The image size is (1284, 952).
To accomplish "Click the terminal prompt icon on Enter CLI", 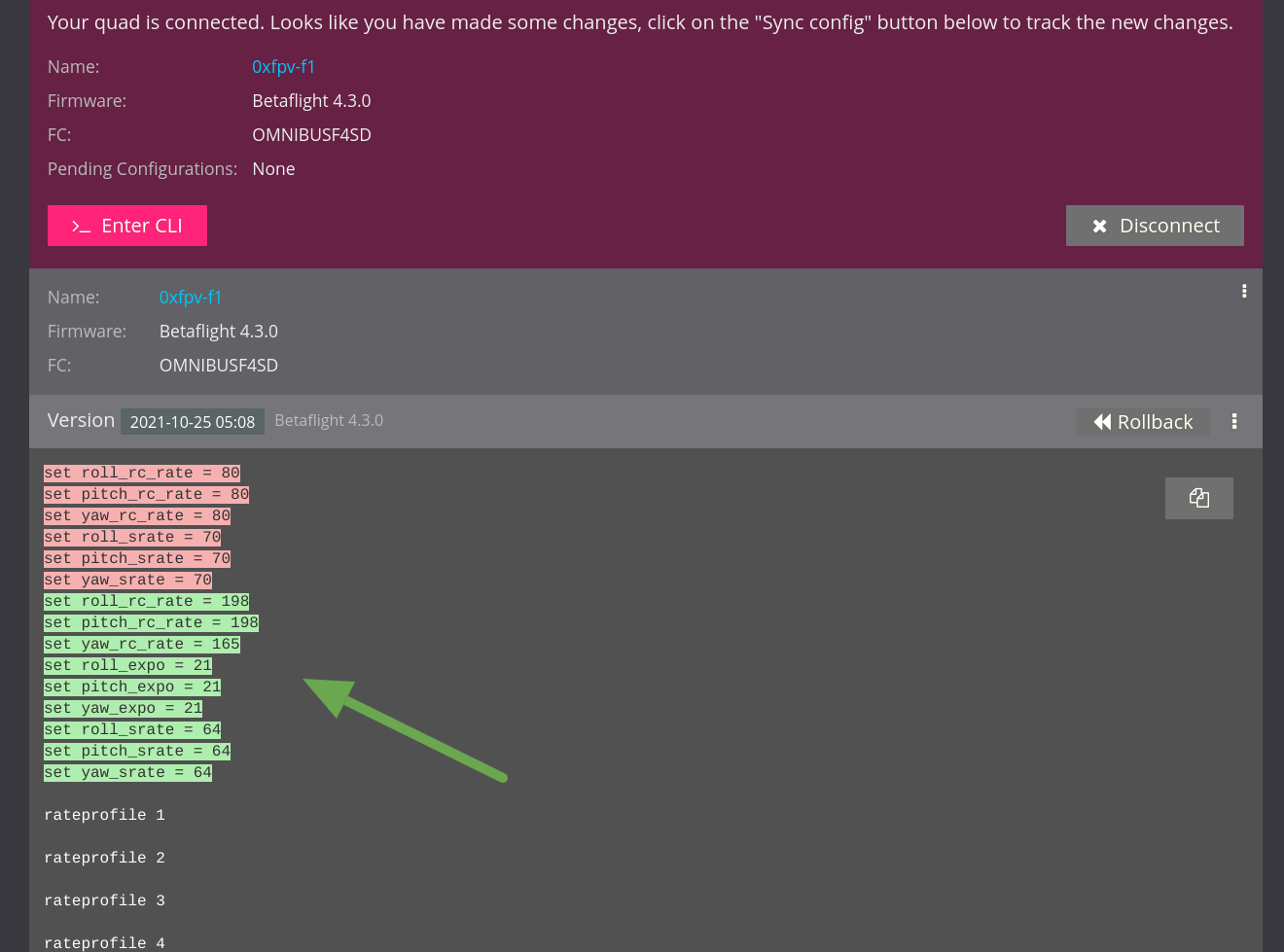I will coord(81,227).
